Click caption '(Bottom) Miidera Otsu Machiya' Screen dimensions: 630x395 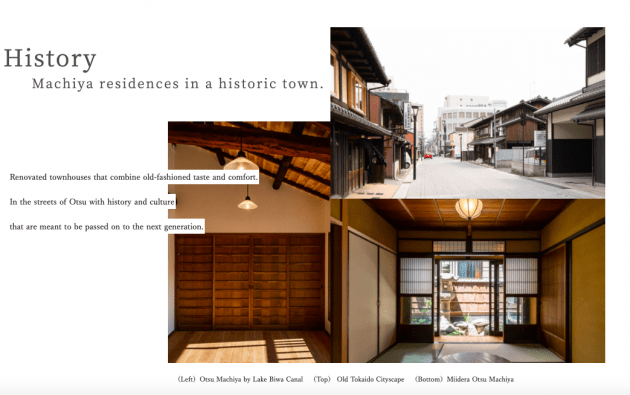point(464,379)
